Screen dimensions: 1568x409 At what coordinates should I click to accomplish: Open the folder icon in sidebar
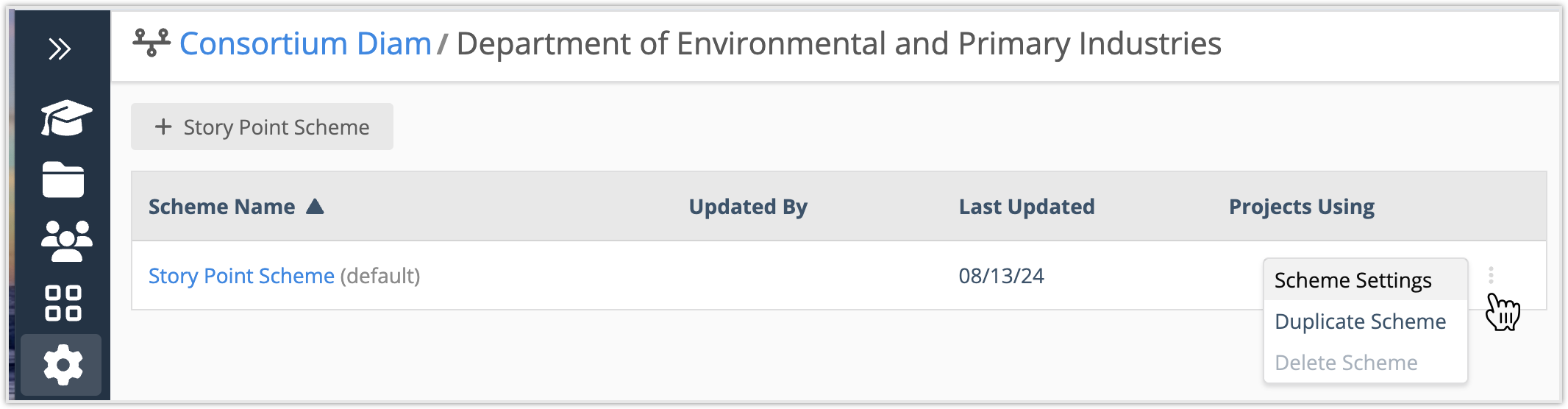[63, 179]
